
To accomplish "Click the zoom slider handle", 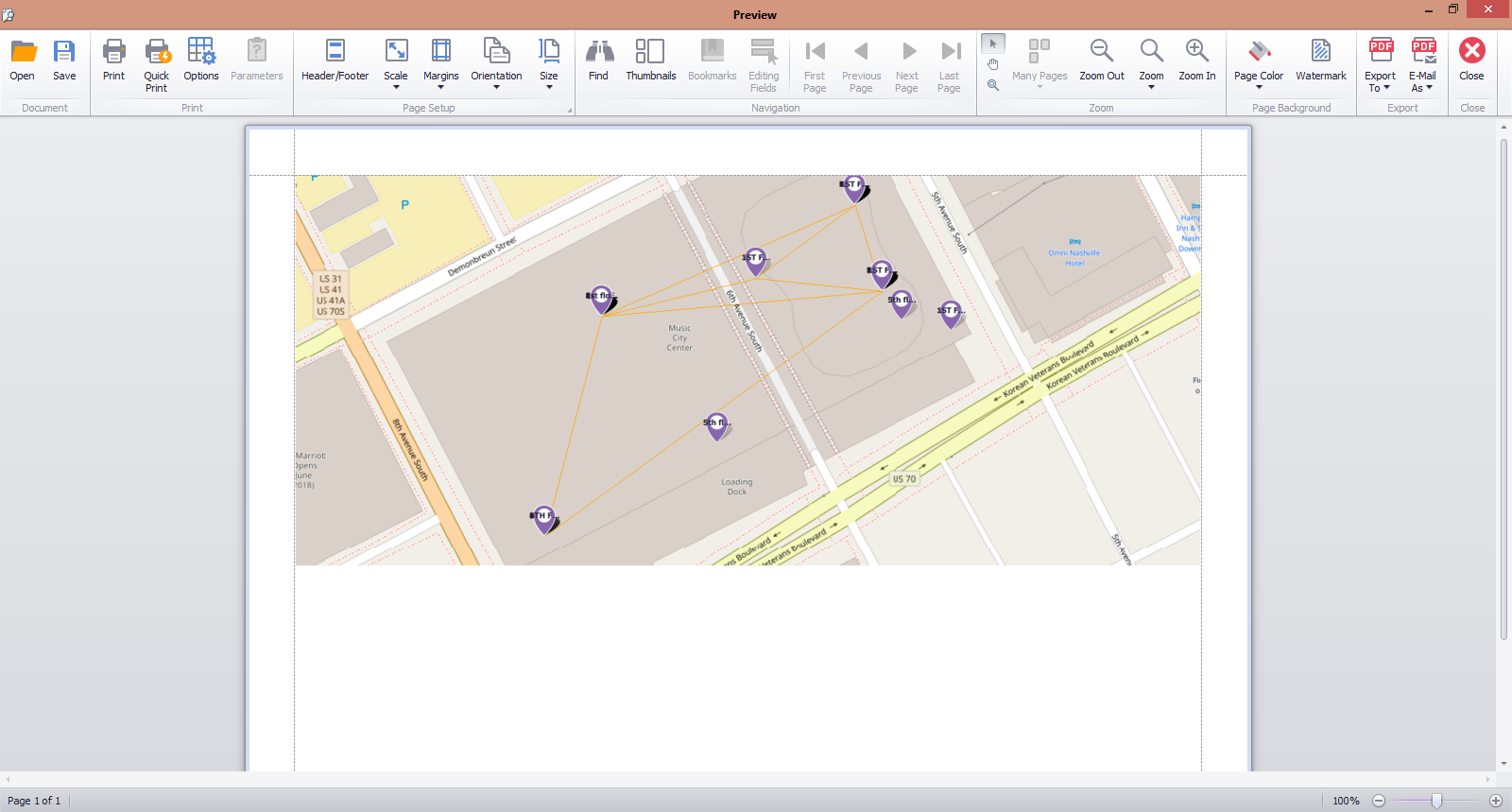I will coord(1436,801).
